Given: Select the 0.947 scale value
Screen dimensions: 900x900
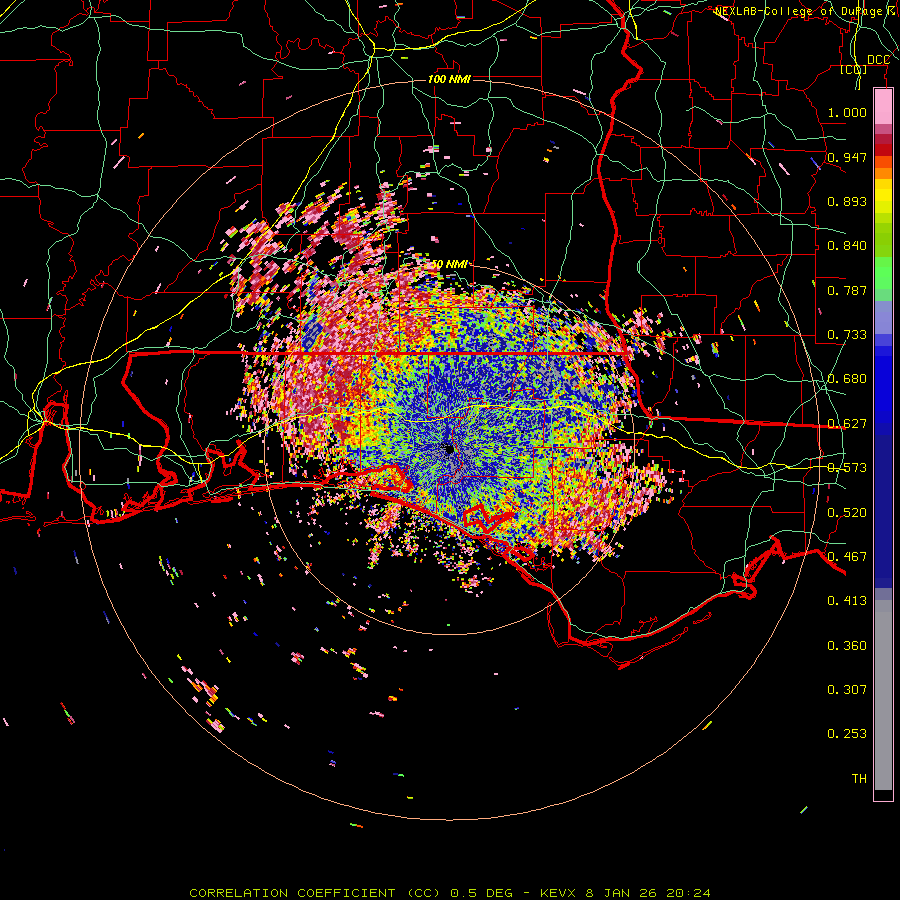Looking at the screenshot, I should pos(847,157).
